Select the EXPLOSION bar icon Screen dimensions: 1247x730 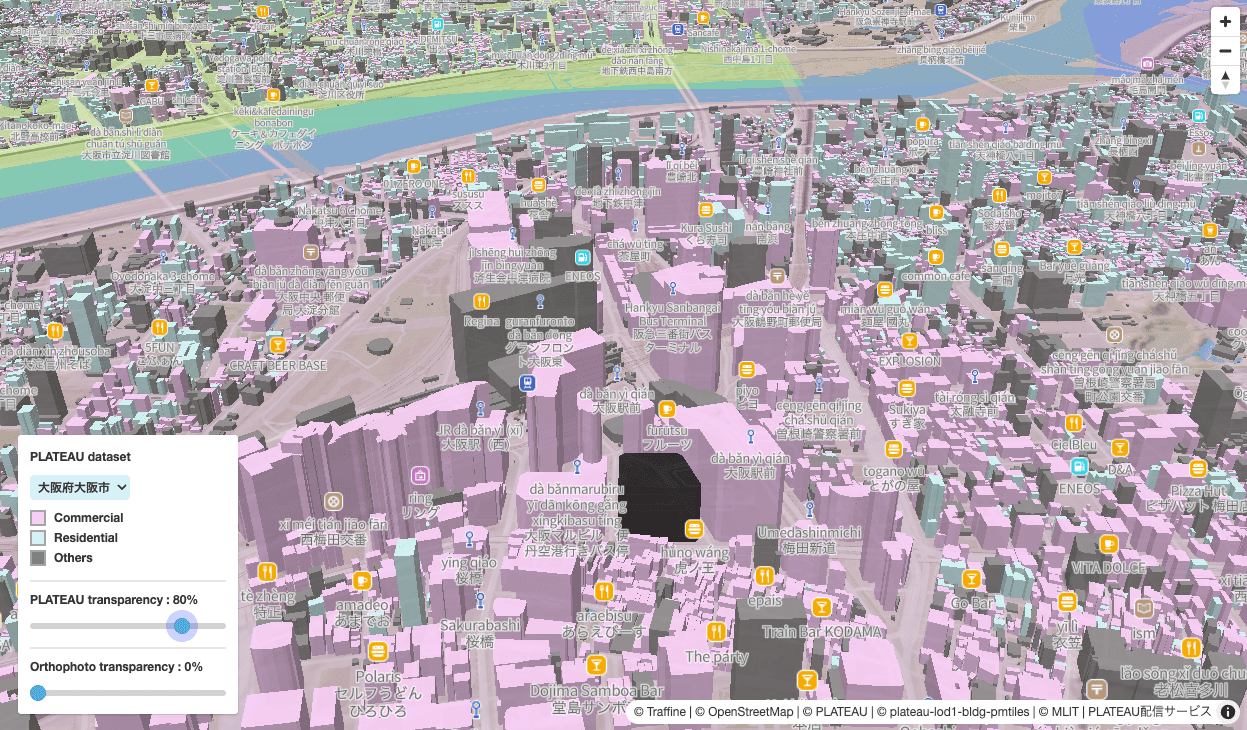tap(910, 339)
